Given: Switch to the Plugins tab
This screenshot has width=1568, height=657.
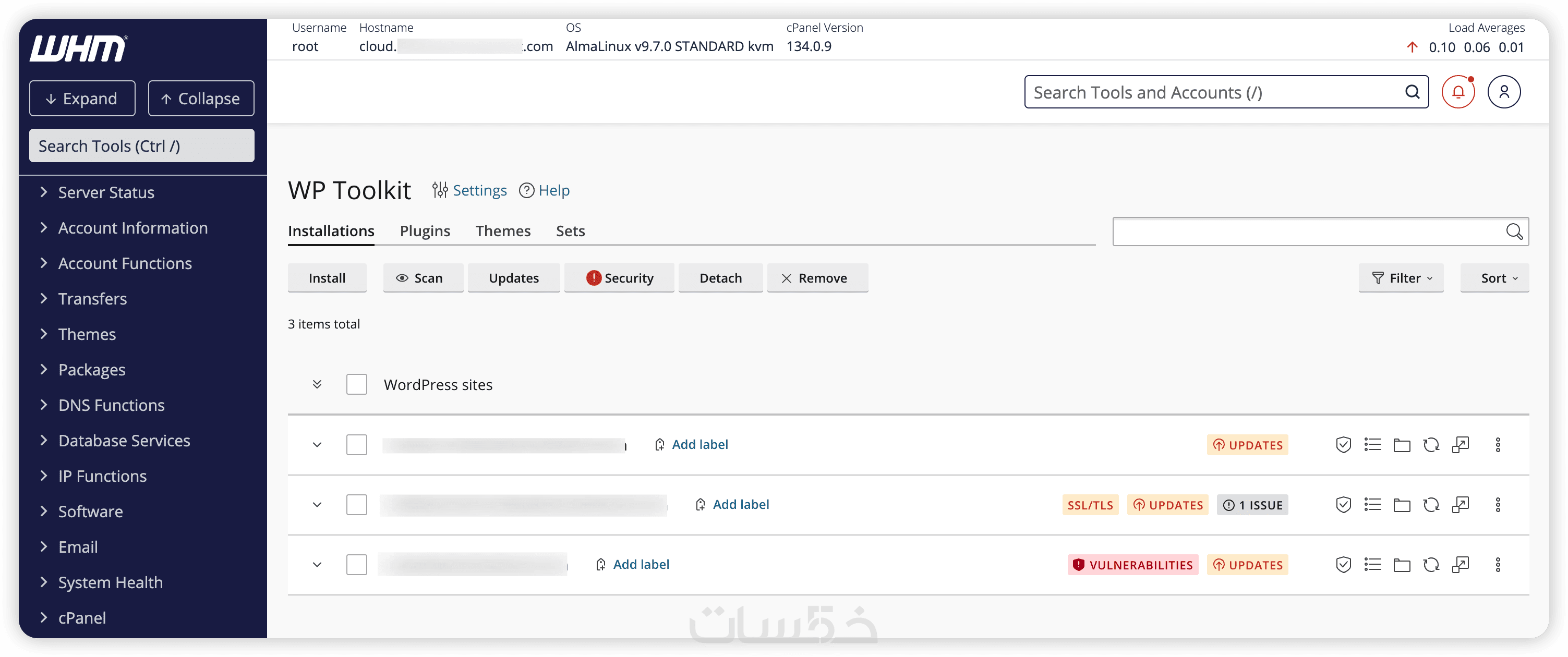Looking at the screenshot, I should click(425, 231).
